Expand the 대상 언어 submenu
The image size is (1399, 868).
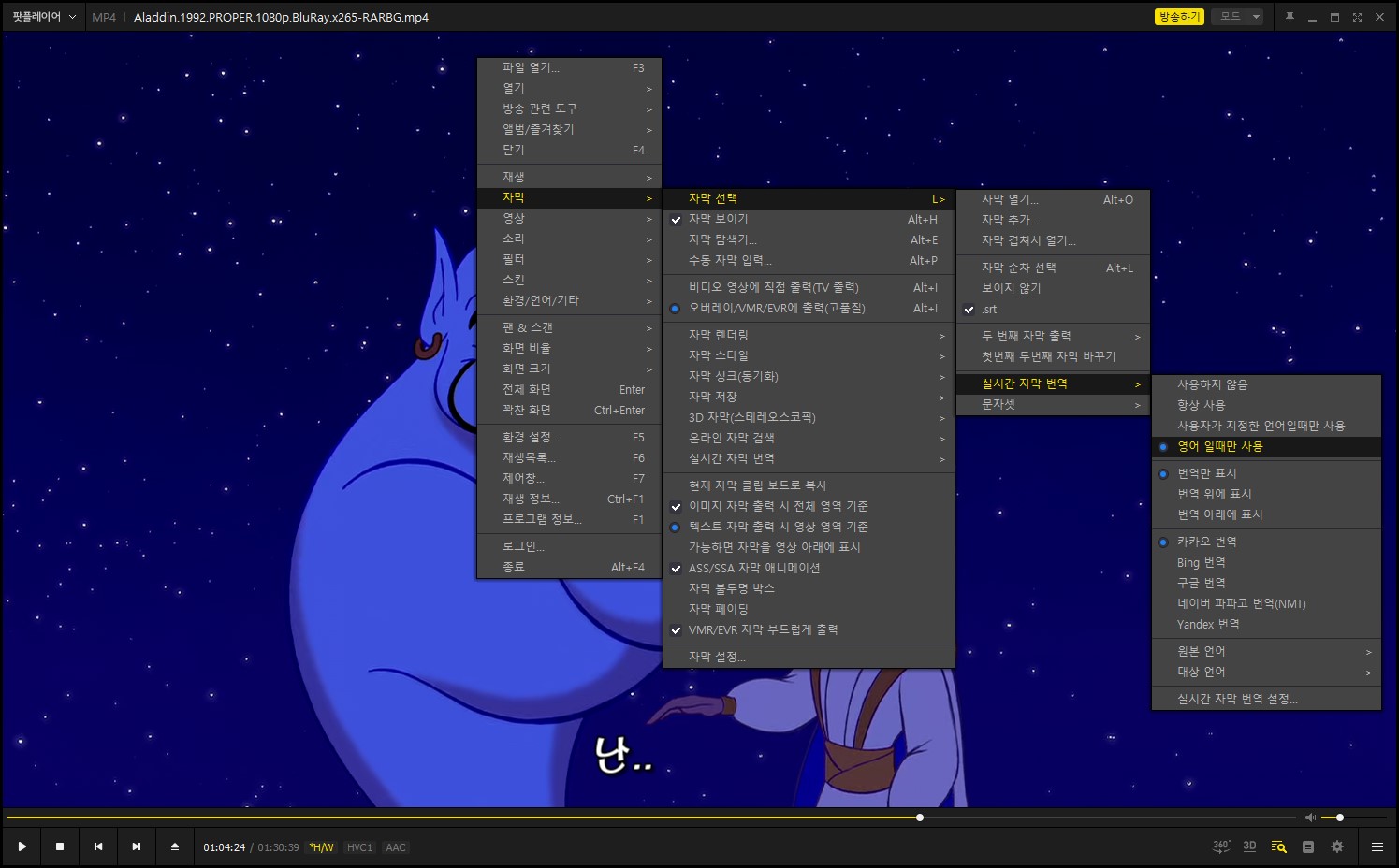(1267, 672)
